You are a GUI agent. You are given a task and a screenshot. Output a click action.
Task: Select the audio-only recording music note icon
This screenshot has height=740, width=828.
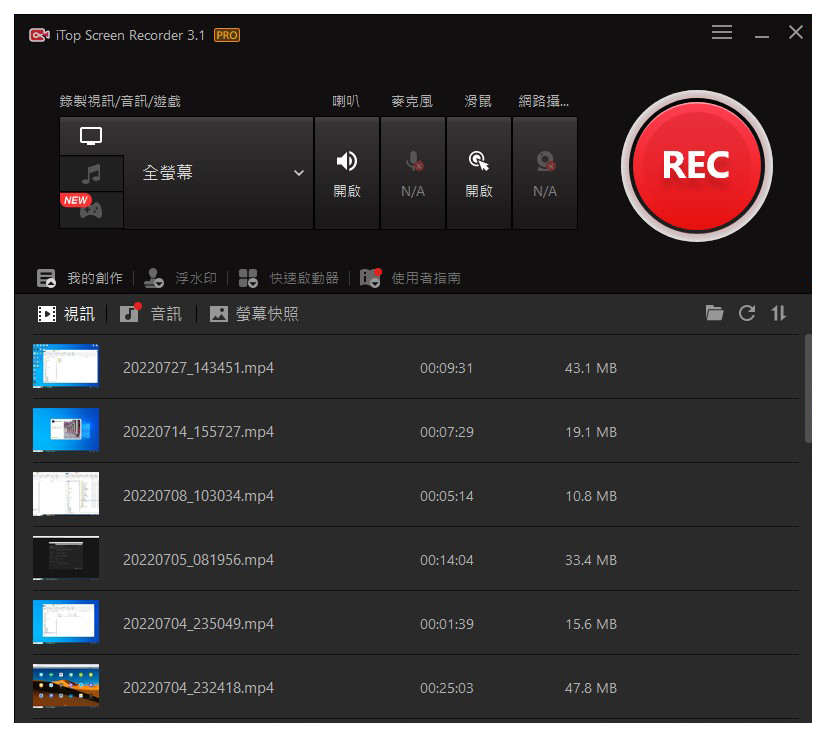point(91,174)
